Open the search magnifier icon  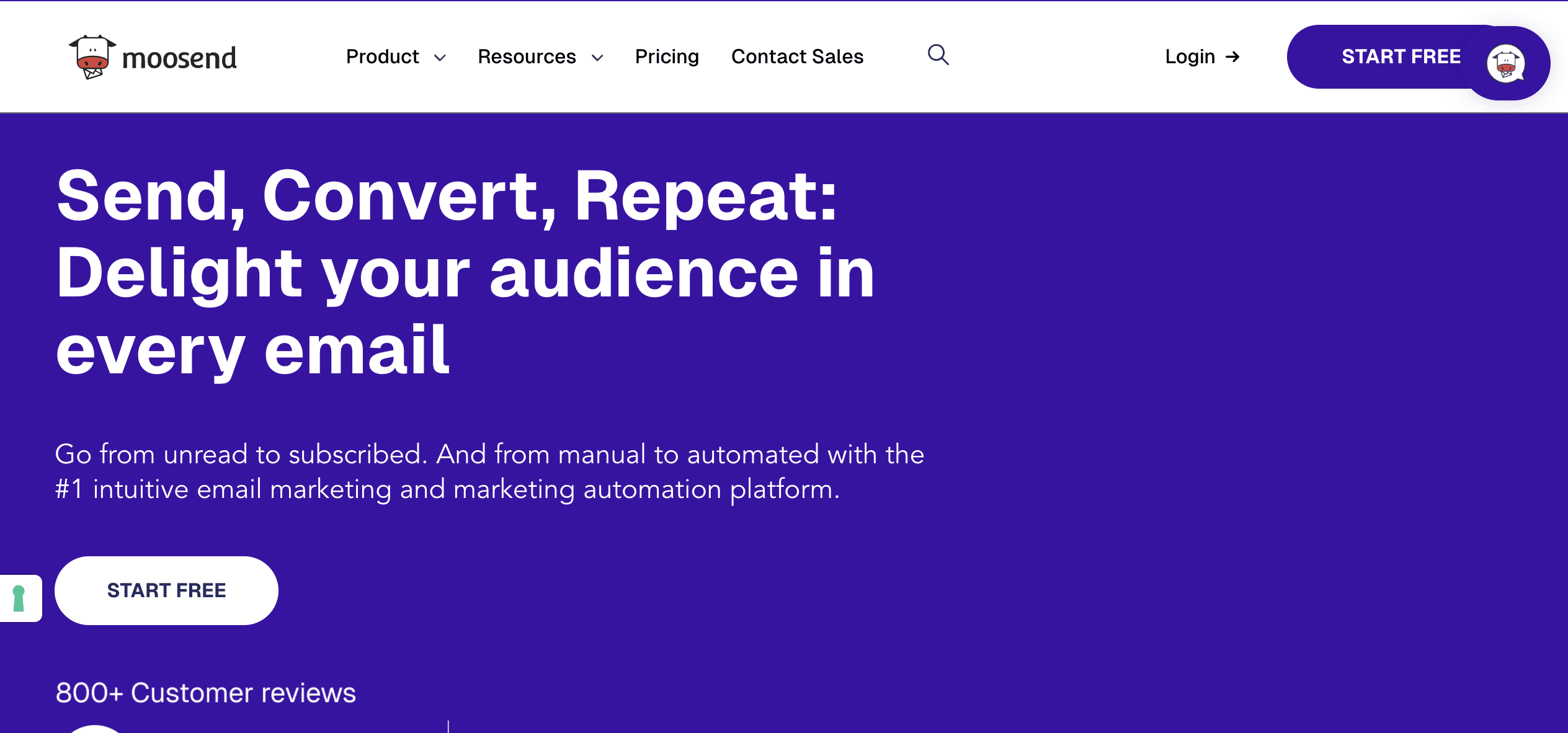click(938, 55)
